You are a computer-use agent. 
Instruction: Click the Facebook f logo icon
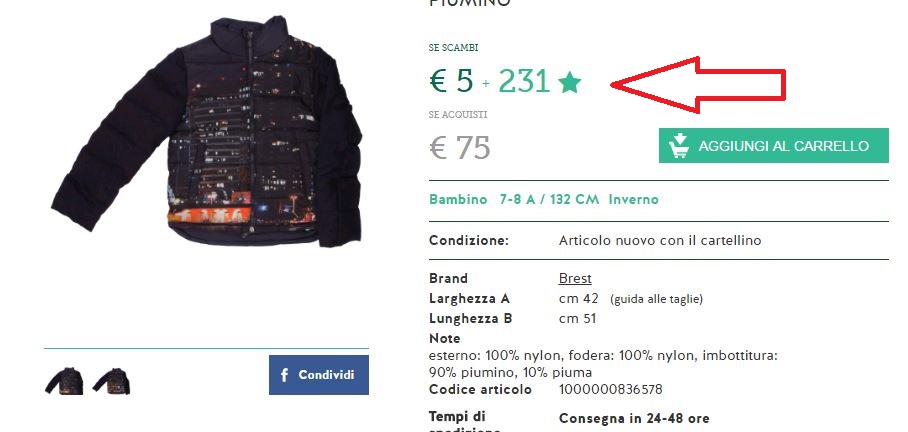tap(284, 375)
